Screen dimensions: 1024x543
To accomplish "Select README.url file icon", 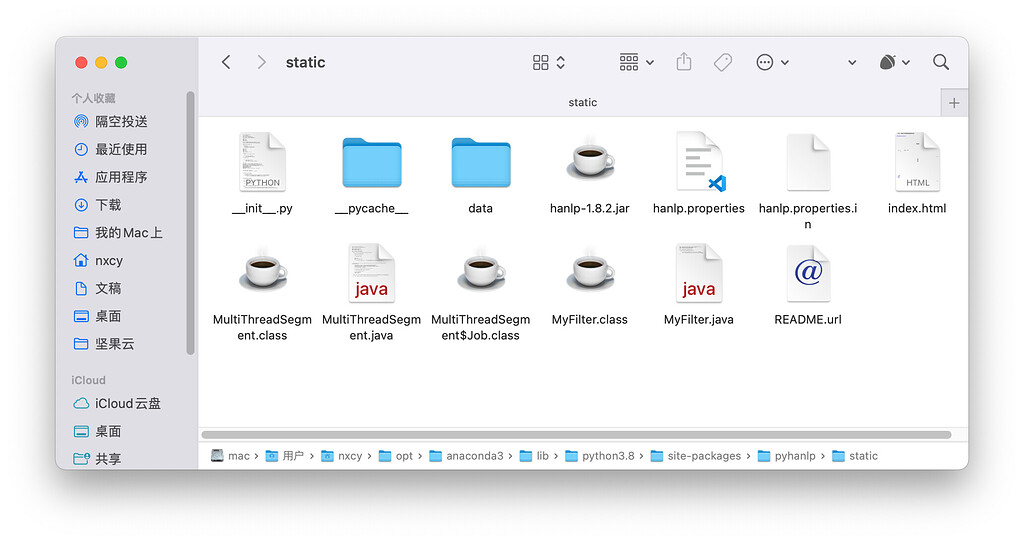I will coord(808,272).
